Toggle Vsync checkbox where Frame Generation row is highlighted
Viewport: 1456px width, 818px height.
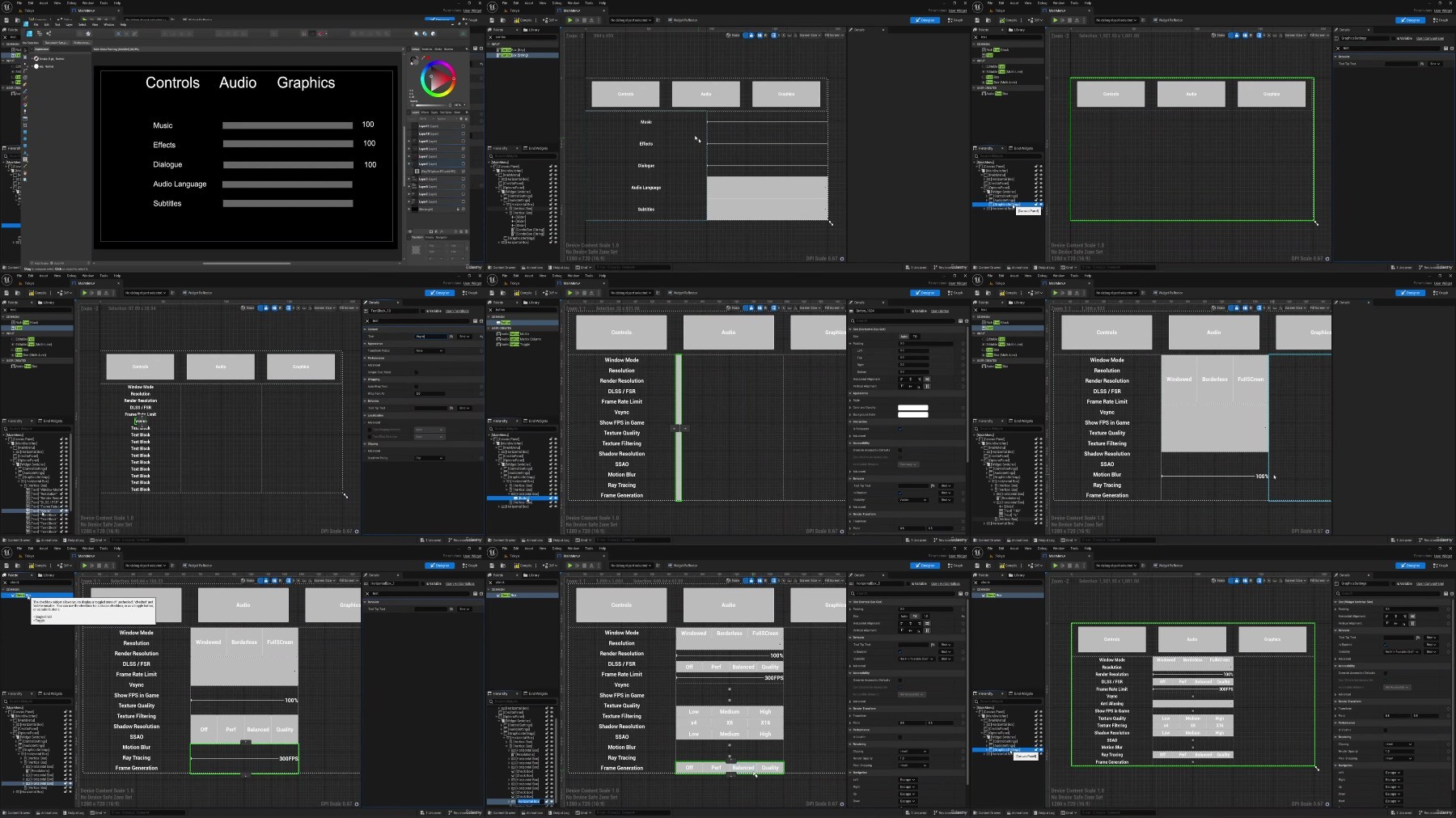[730, 689]
